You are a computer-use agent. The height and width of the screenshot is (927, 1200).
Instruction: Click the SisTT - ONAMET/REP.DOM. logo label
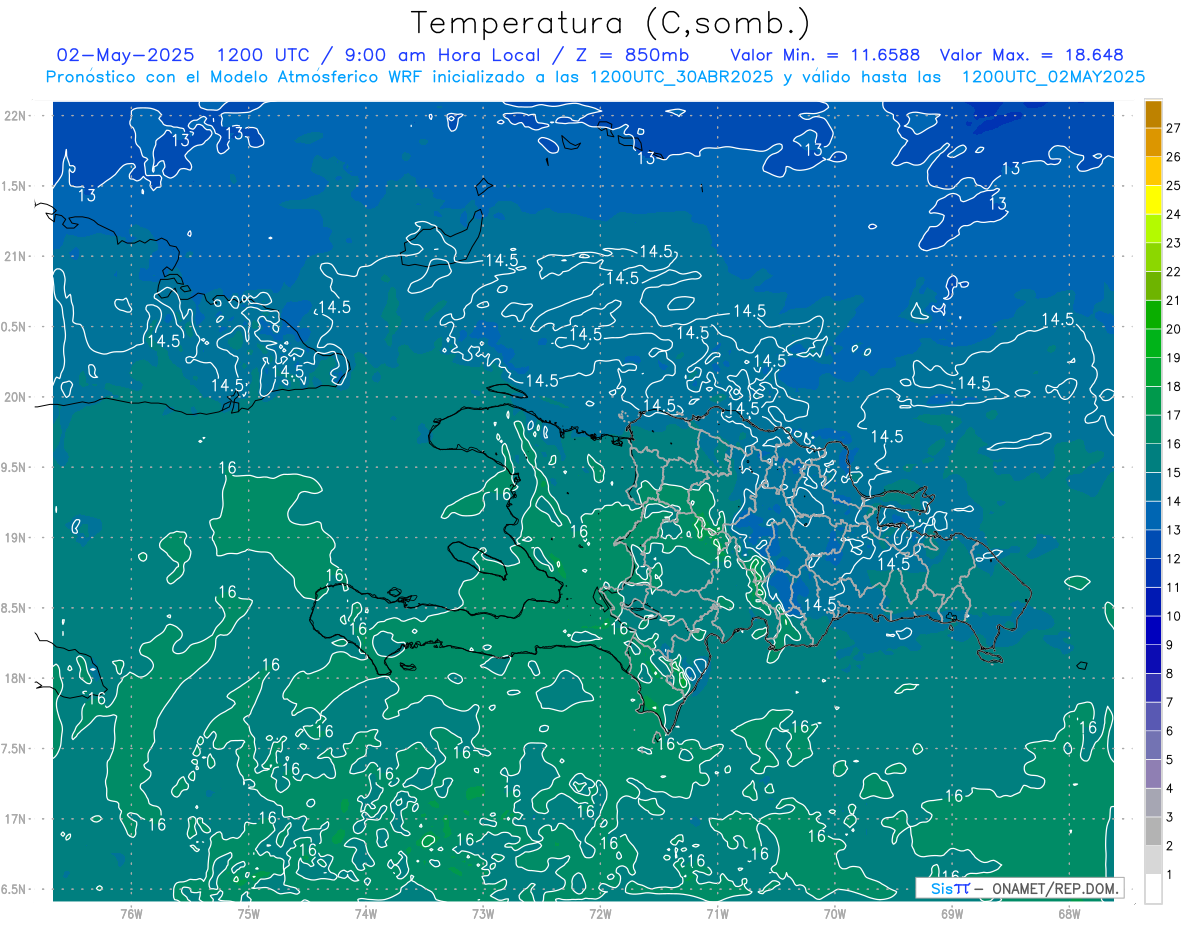coord(1019,888)
